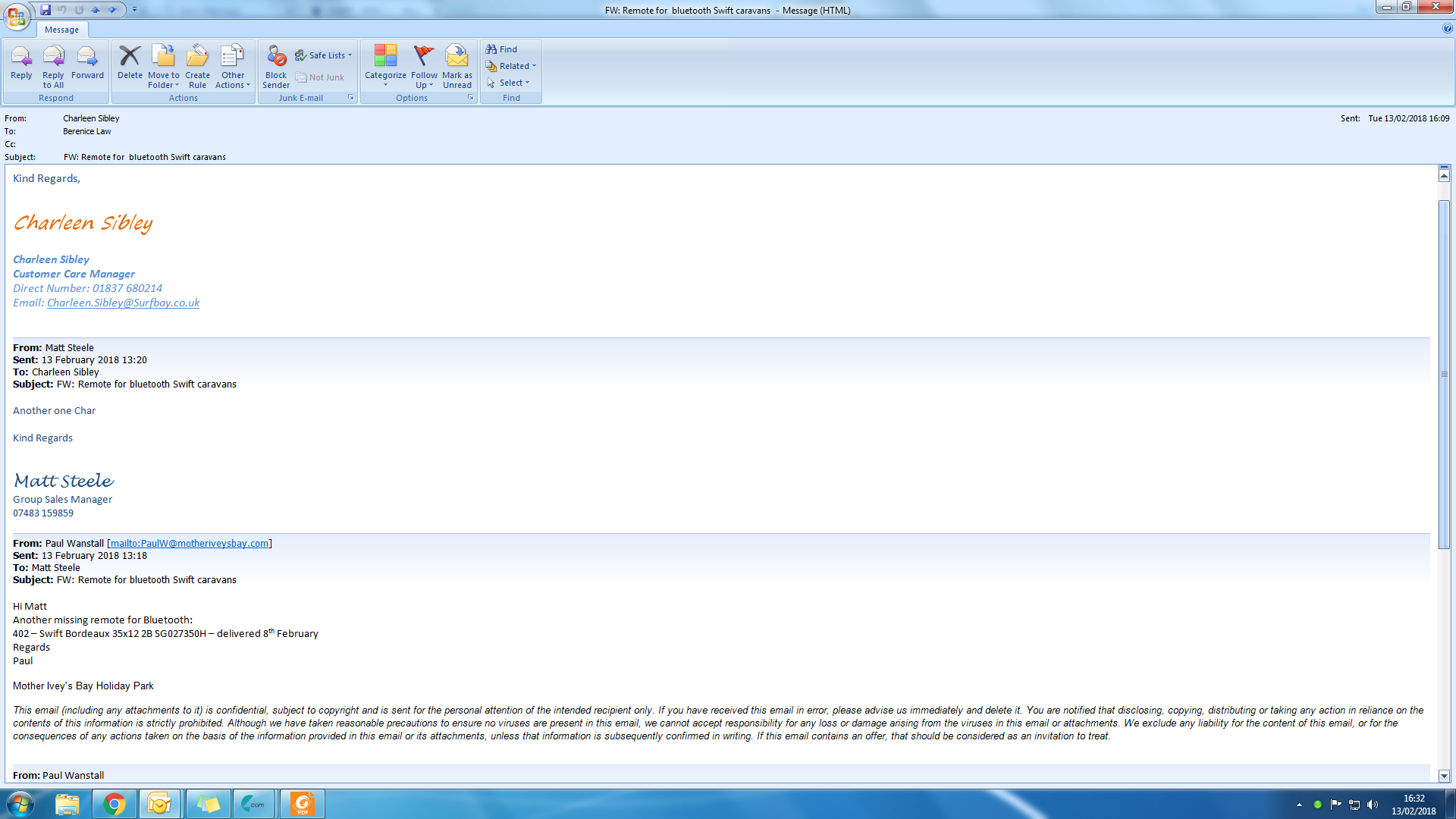Select the Message ribbon tab
This screenshot has height=819, width=1456.
click(61, 30)
